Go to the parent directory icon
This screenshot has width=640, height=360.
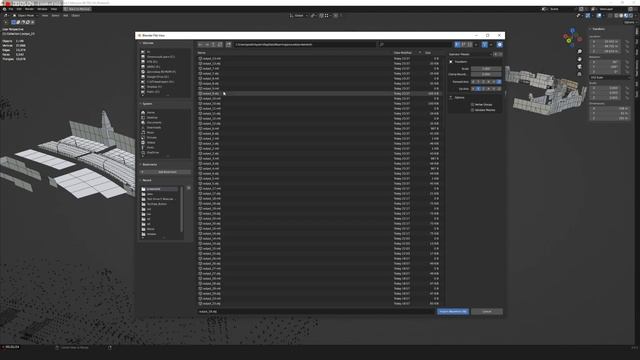213,44
